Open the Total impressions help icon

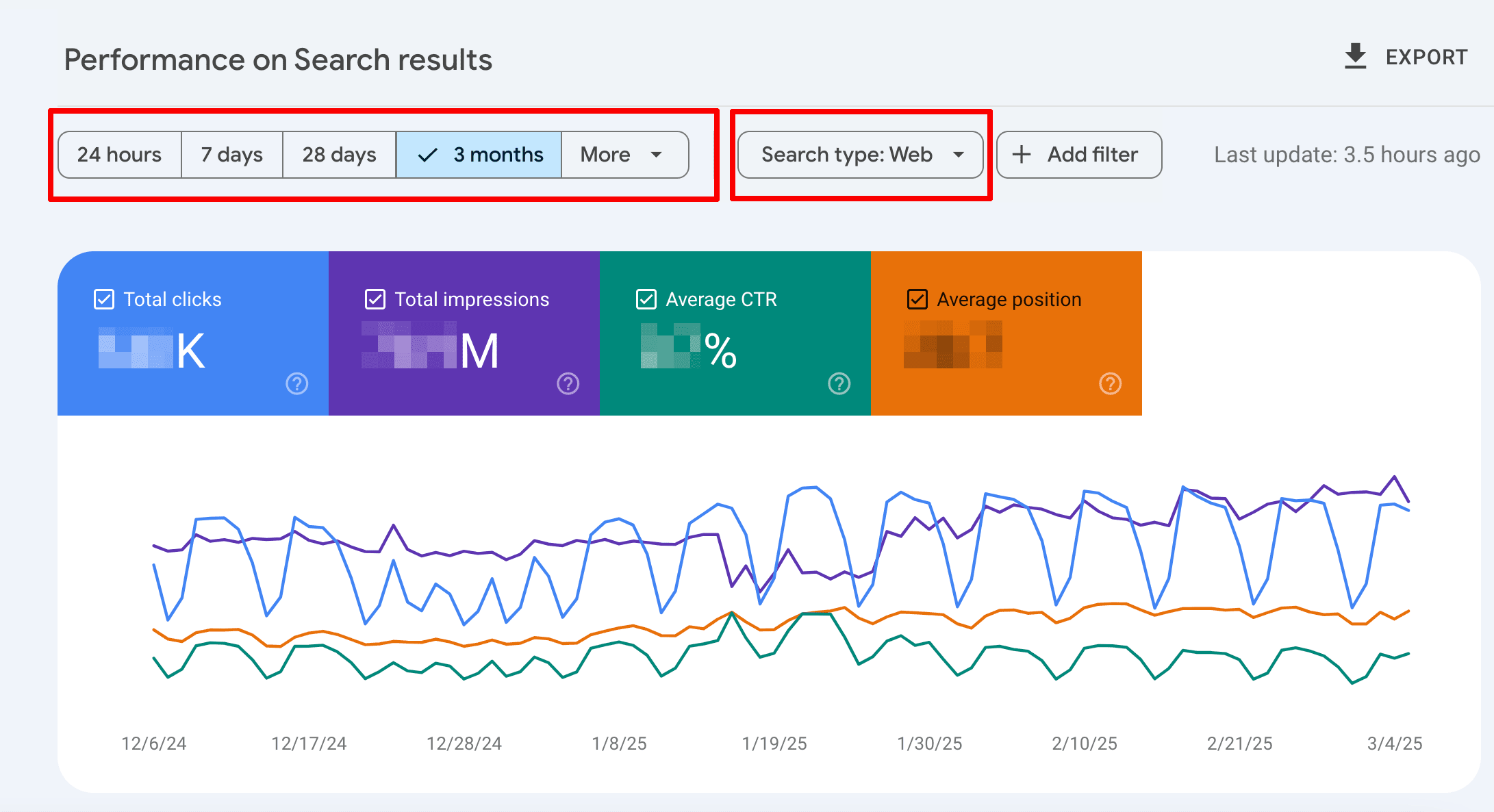coord(568,384)
